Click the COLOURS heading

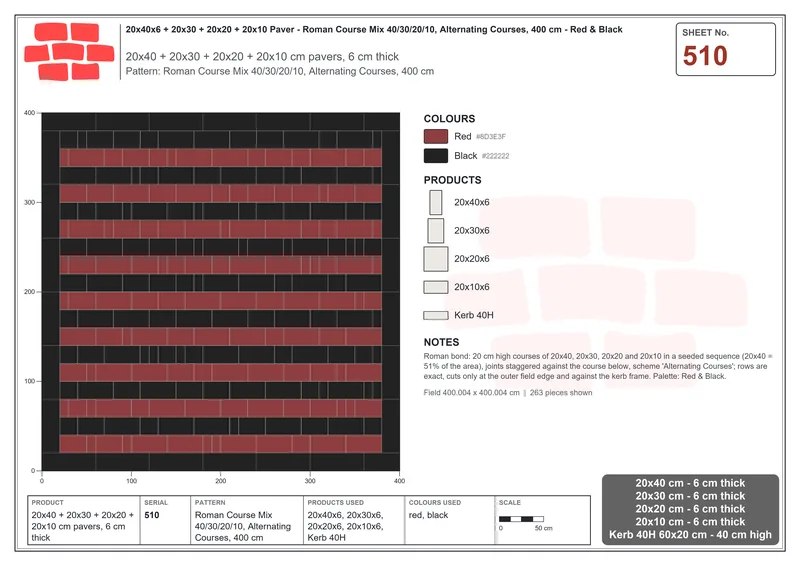coord(449,119)
